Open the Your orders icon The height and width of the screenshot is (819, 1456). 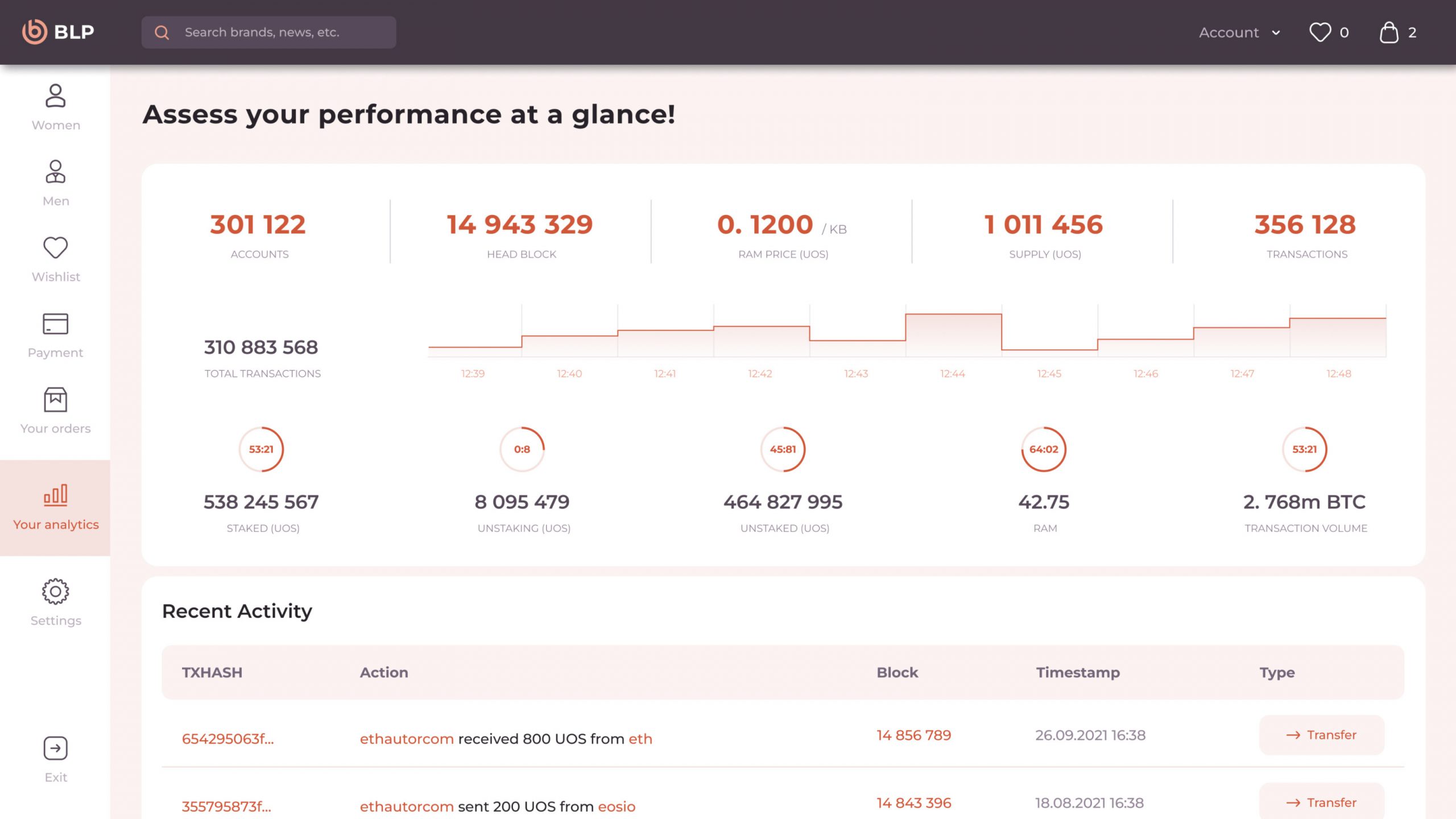click(55, 400)
